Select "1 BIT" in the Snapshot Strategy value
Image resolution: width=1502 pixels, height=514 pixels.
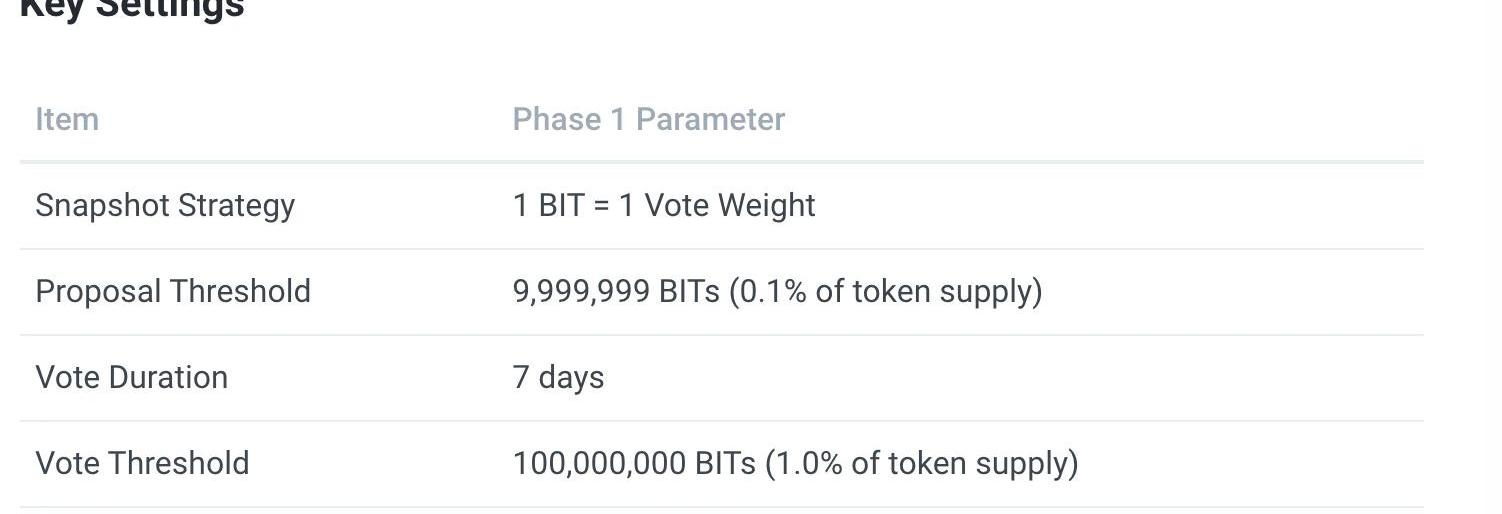pos(548,206)
